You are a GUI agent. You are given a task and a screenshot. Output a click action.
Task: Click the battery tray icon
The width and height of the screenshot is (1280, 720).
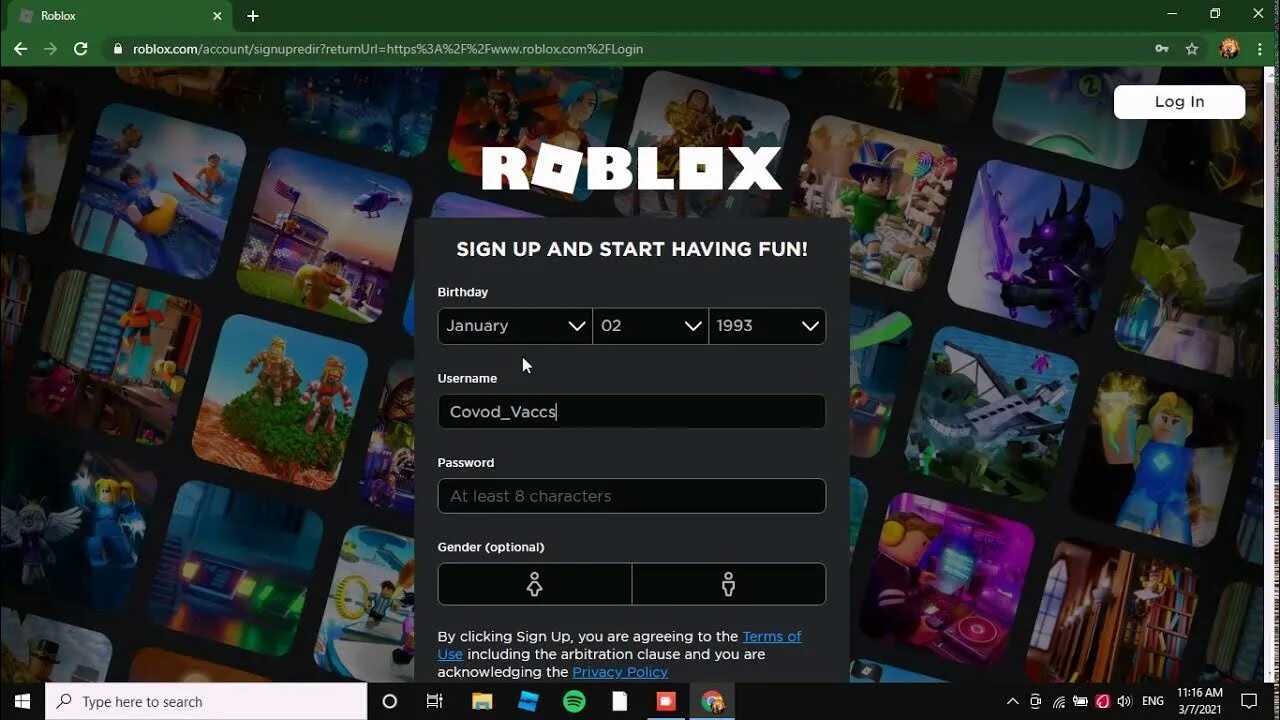point(1080,702)
